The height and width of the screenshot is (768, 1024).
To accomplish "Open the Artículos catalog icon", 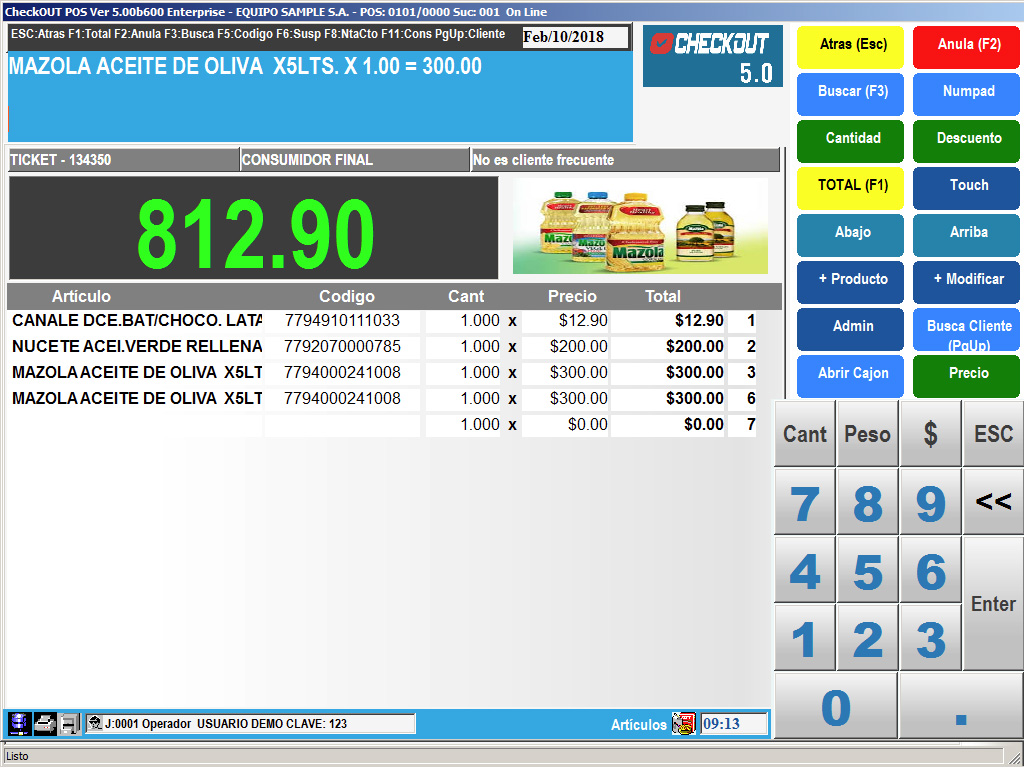I will [x=683, y=724].
